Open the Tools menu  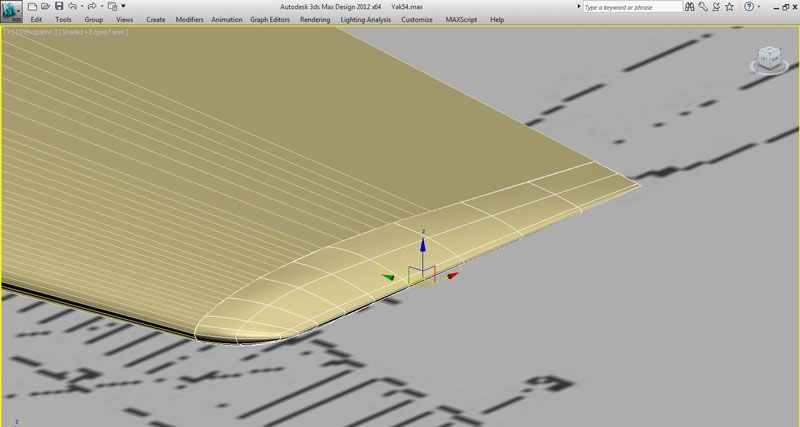pyautogui.click(x=63, y=19)
